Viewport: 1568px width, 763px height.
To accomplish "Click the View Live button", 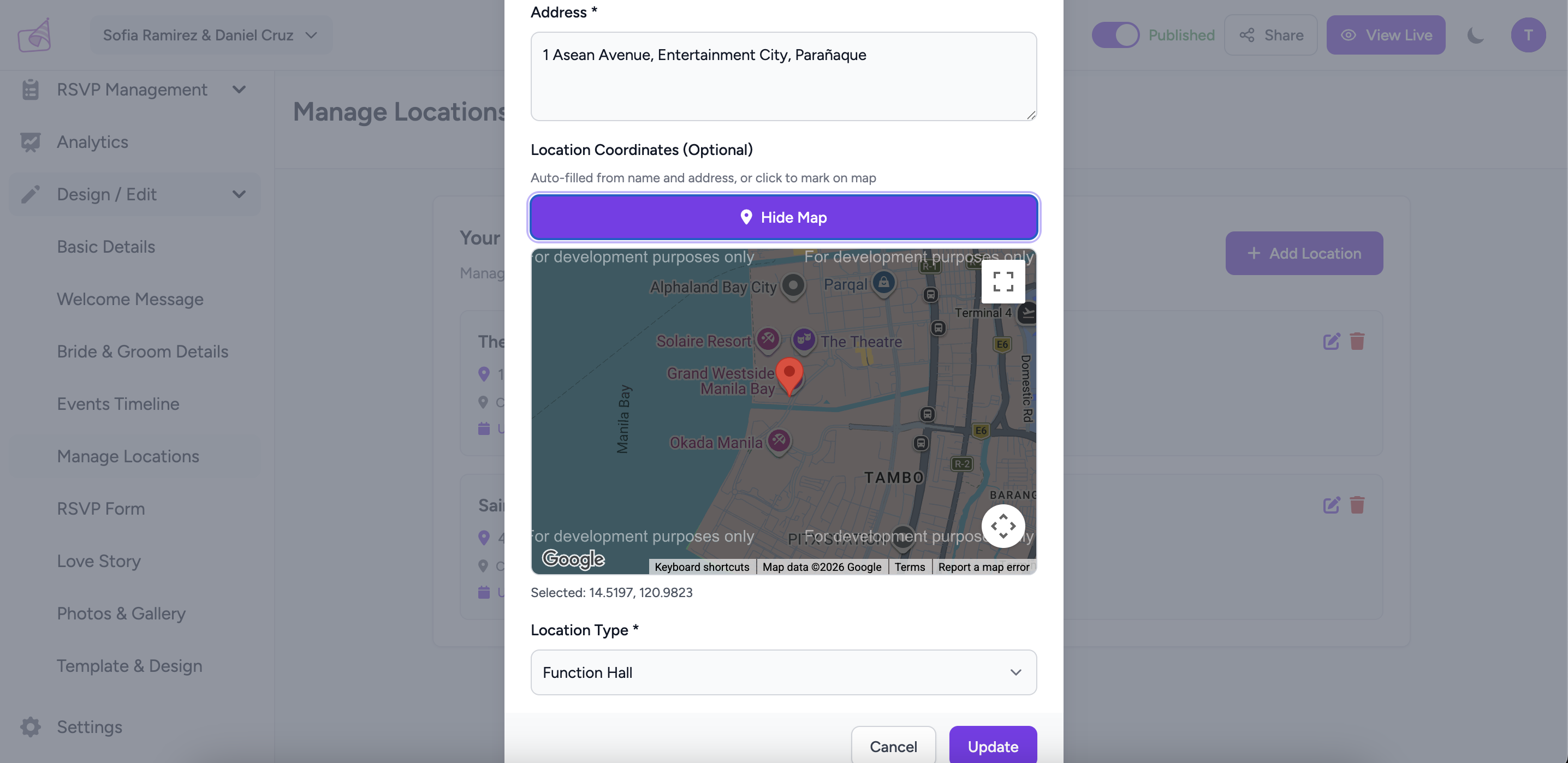I will (x=1386, y=35).
